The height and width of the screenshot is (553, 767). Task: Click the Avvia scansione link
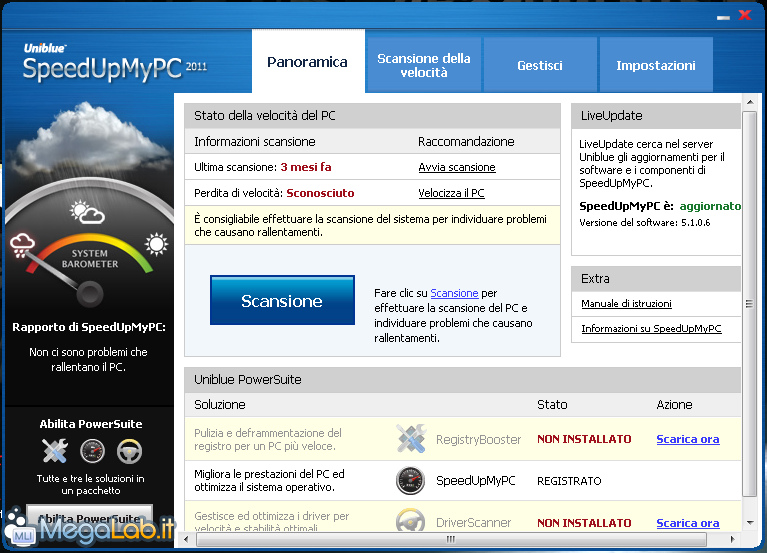coord(456,167)
